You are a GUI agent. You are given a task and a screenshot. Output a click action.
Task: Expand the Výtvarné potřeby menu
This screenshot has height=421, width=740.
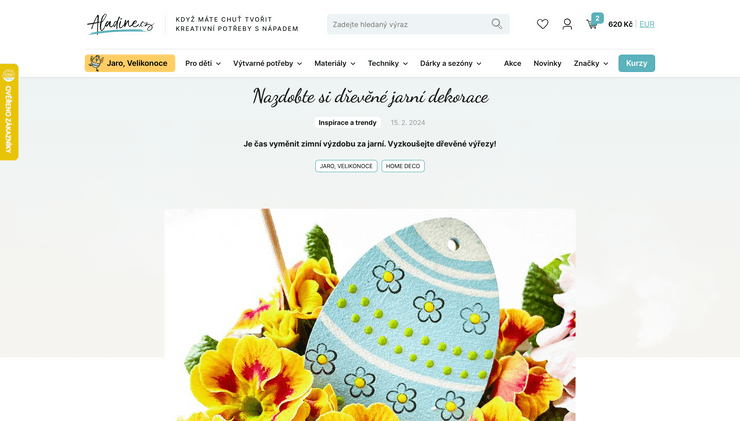click(x=267, y=63)
